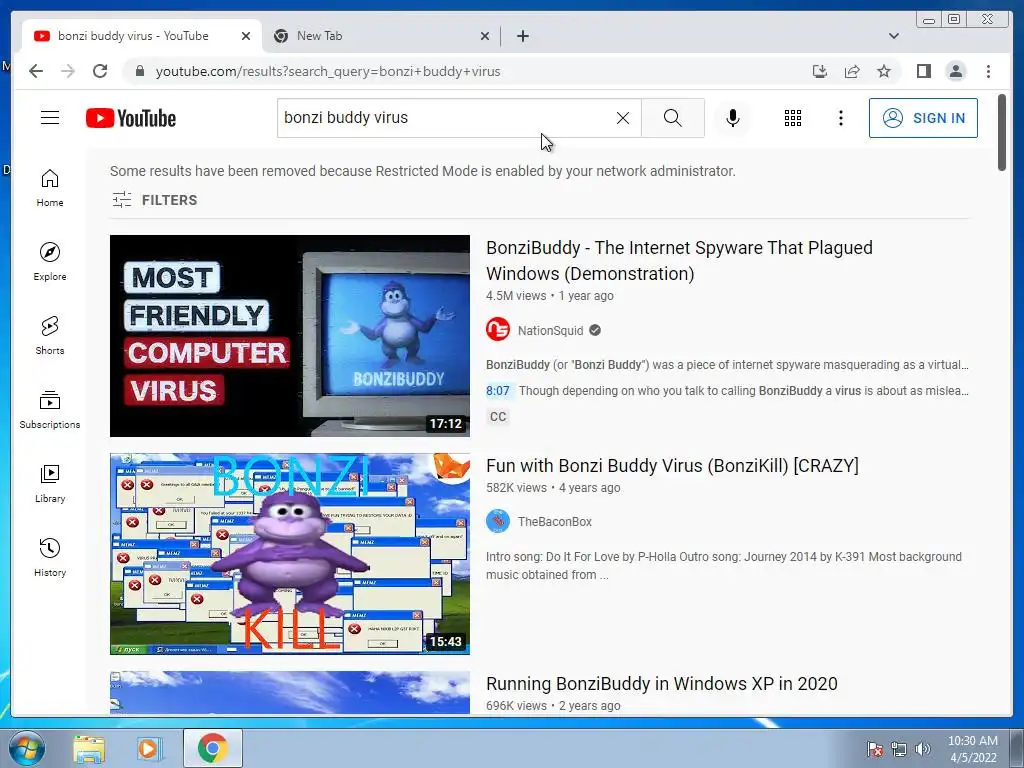Screen dimensions: 1024x768
Task: Click the Restricted Mode notice text
Action: [x=423, y=171]
